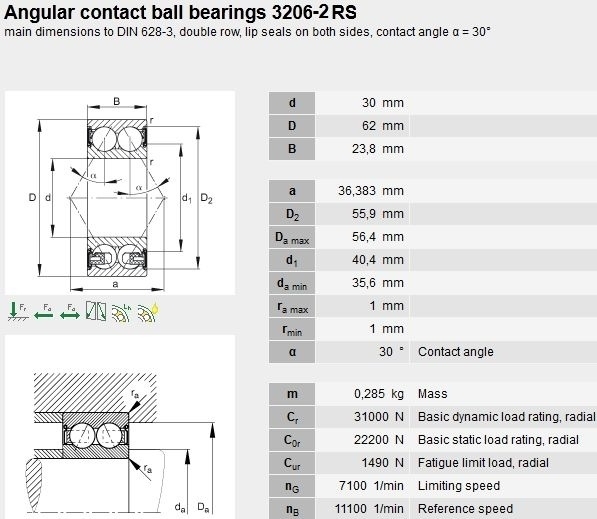Image resolution: width=597 pixels, height=519 pixels.
Task: Click the DIN 628-3 description line
Action: tap(247, 32)
